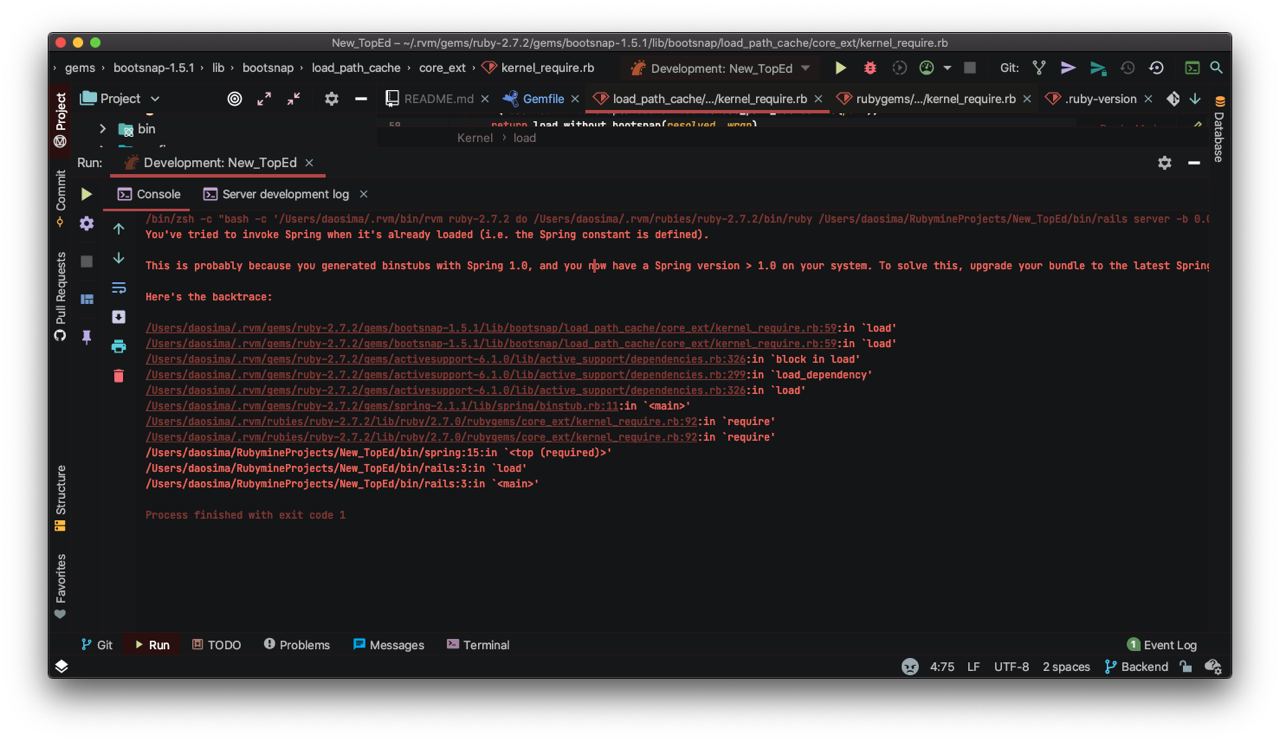Open the Structure side panel
The height and width of the screenshot is (742, 1280).
[61, 498]
